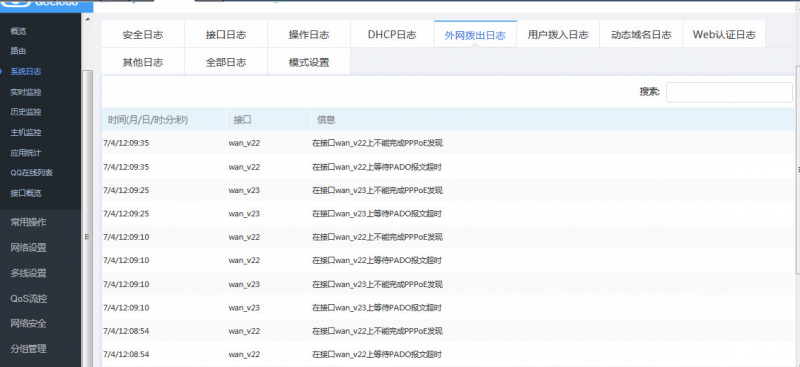This screenshot has height=367, width=800.
Task: Click sidebar scroll up arrow
Action: click(x=87, y=19)
